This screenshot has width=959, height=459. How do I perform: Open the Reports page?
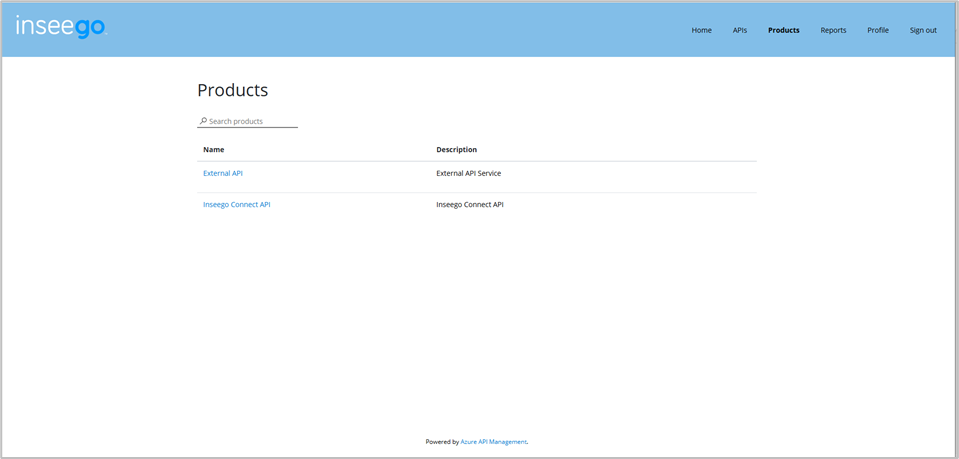833,30
